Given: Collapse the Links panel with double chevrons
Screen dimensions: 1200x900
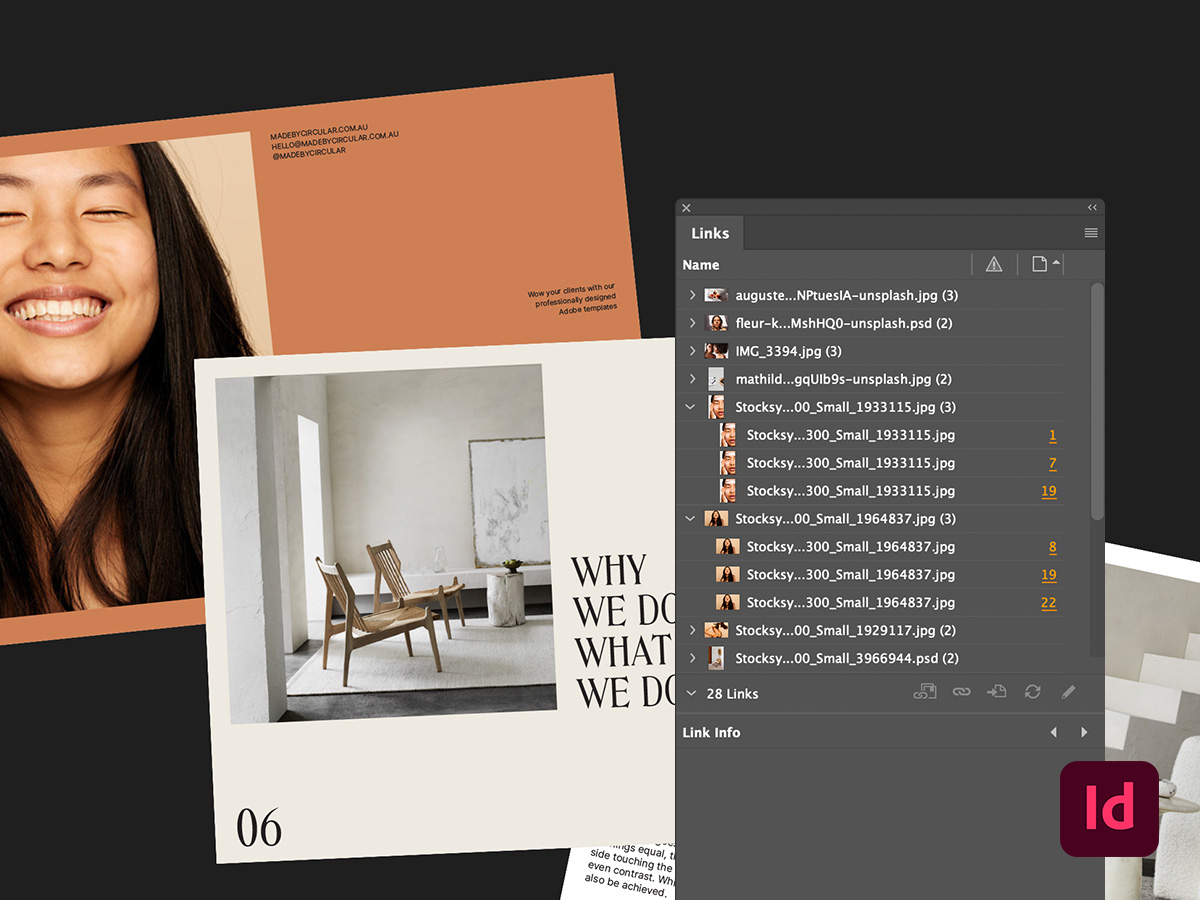Looking at the screenshot, I should coord(1092,207).
